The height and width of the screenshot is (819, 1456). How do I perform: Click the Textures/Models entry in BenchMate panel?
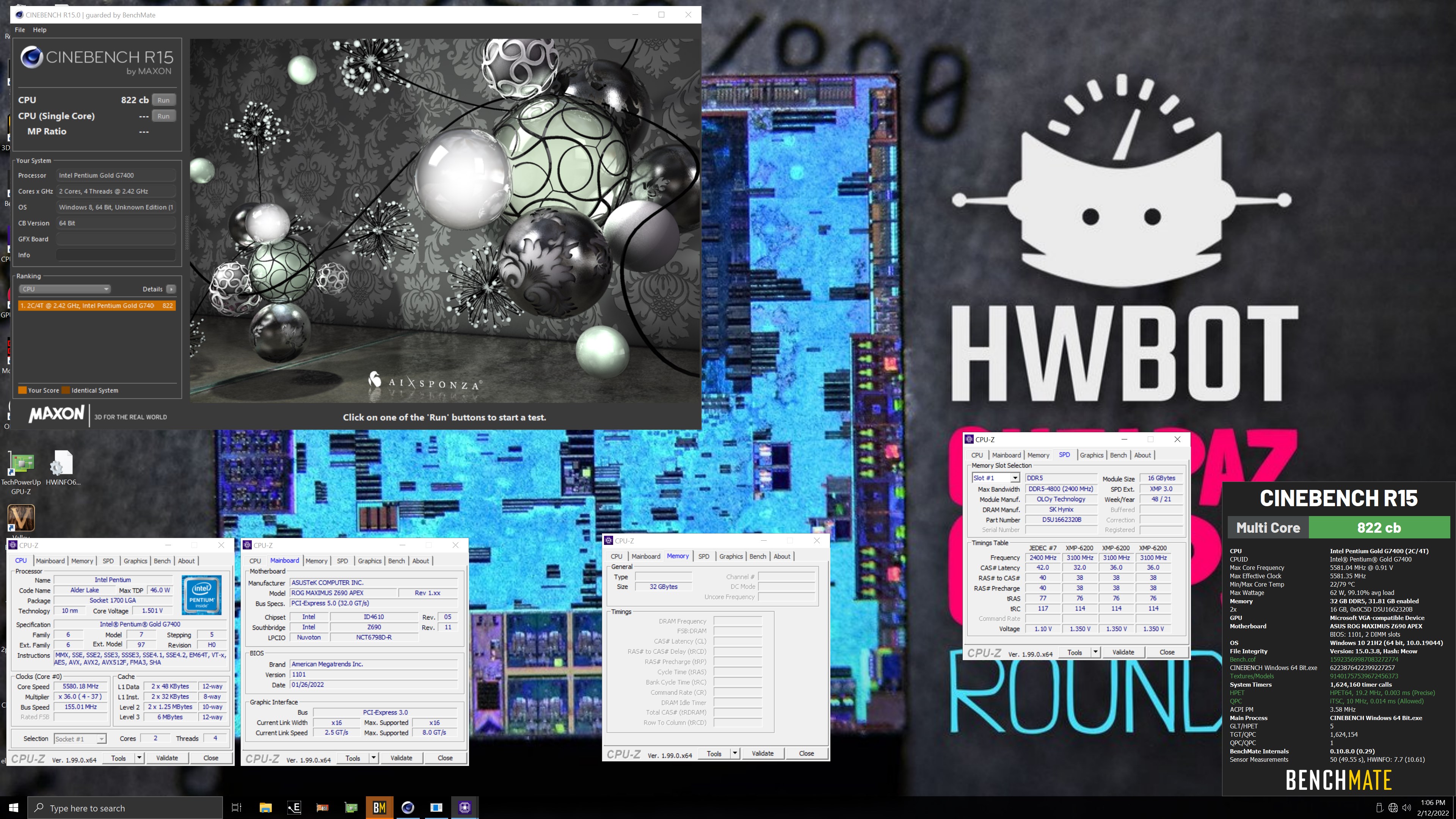click(1251, 676)
